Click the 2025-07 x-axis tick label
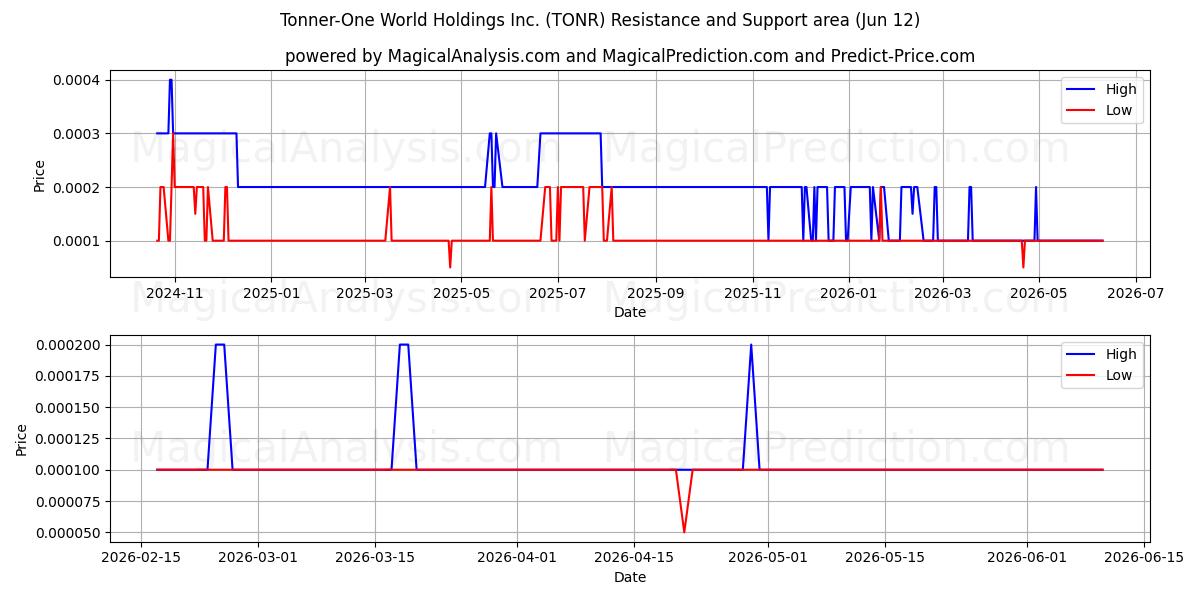This screenshot has height=600, width=1200. 556,293
